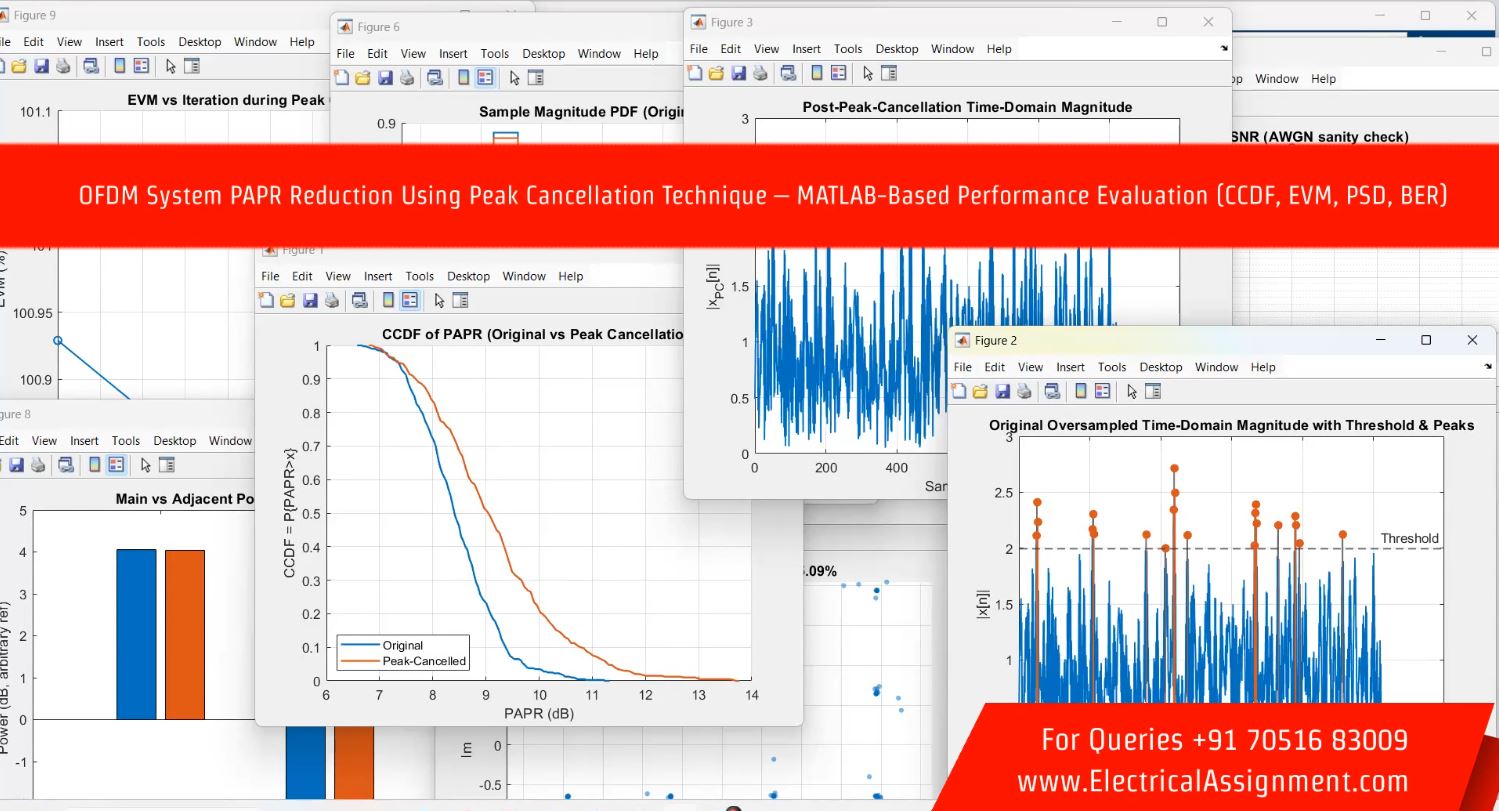Open Tools menu in Figure 2
Viewport: 1499px width, 811px height.
click(x=1111, y=367)
